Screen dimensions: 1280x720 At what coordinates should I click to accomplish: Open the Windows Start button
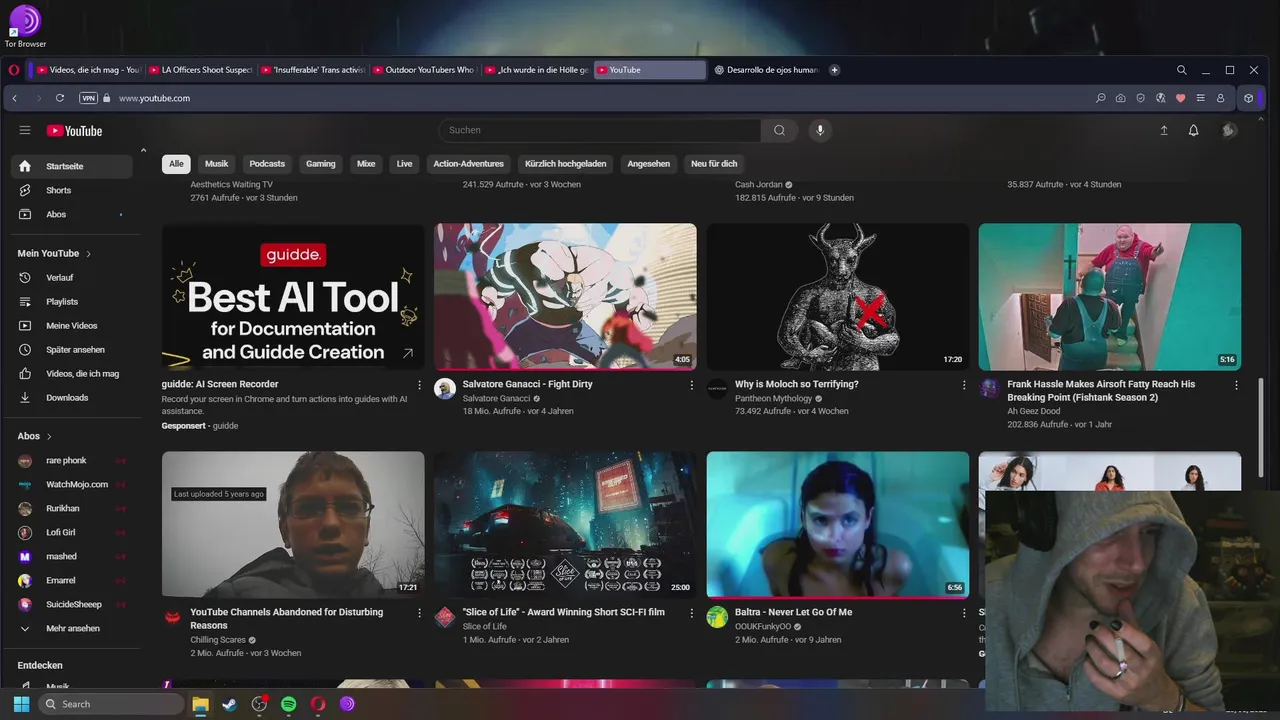click(21, 704)
